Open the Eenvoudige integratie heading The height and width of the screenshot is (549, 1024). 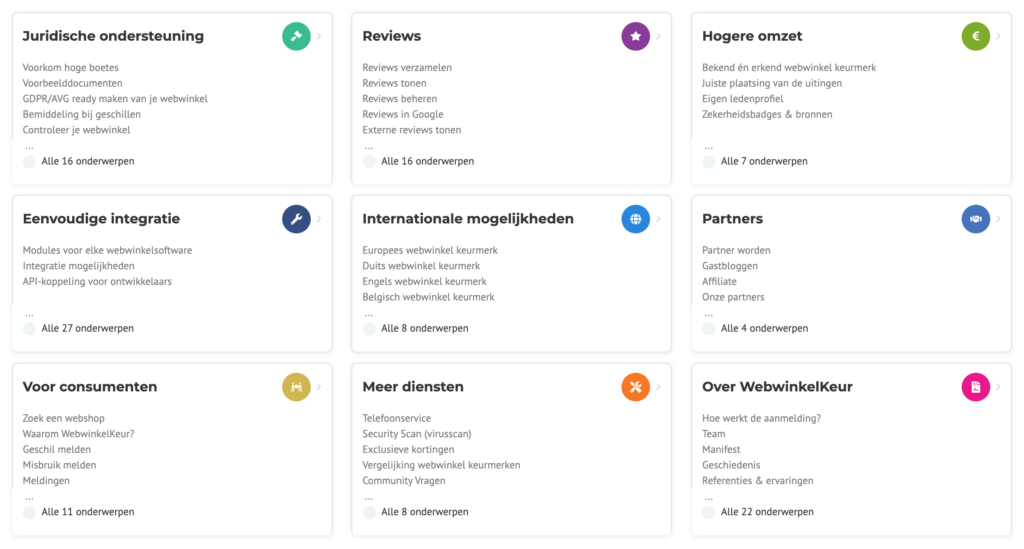pos(101,219)
